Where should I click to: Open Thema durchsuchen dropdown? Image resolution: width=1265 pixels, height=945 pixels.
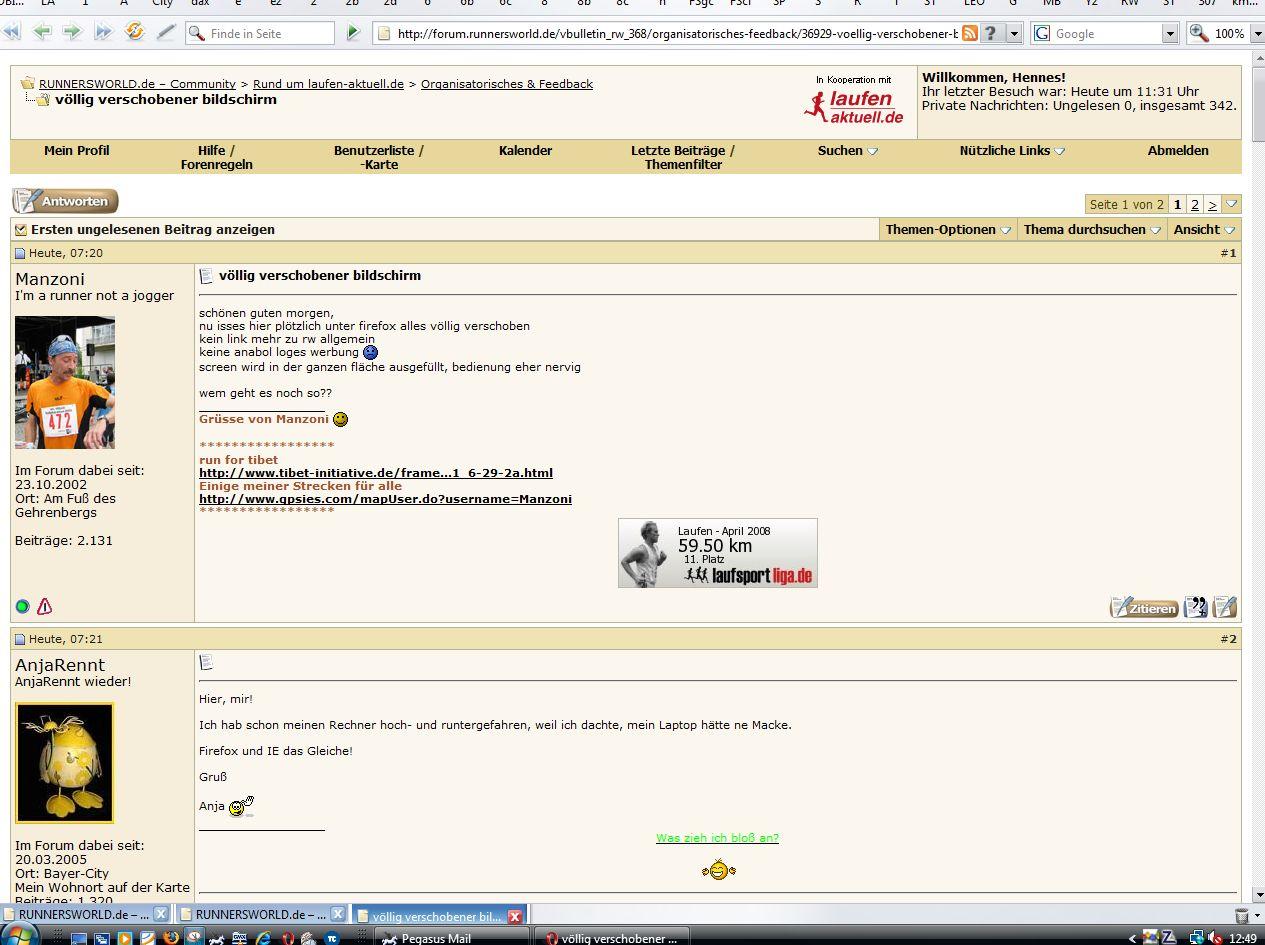tap(1092, 230)
